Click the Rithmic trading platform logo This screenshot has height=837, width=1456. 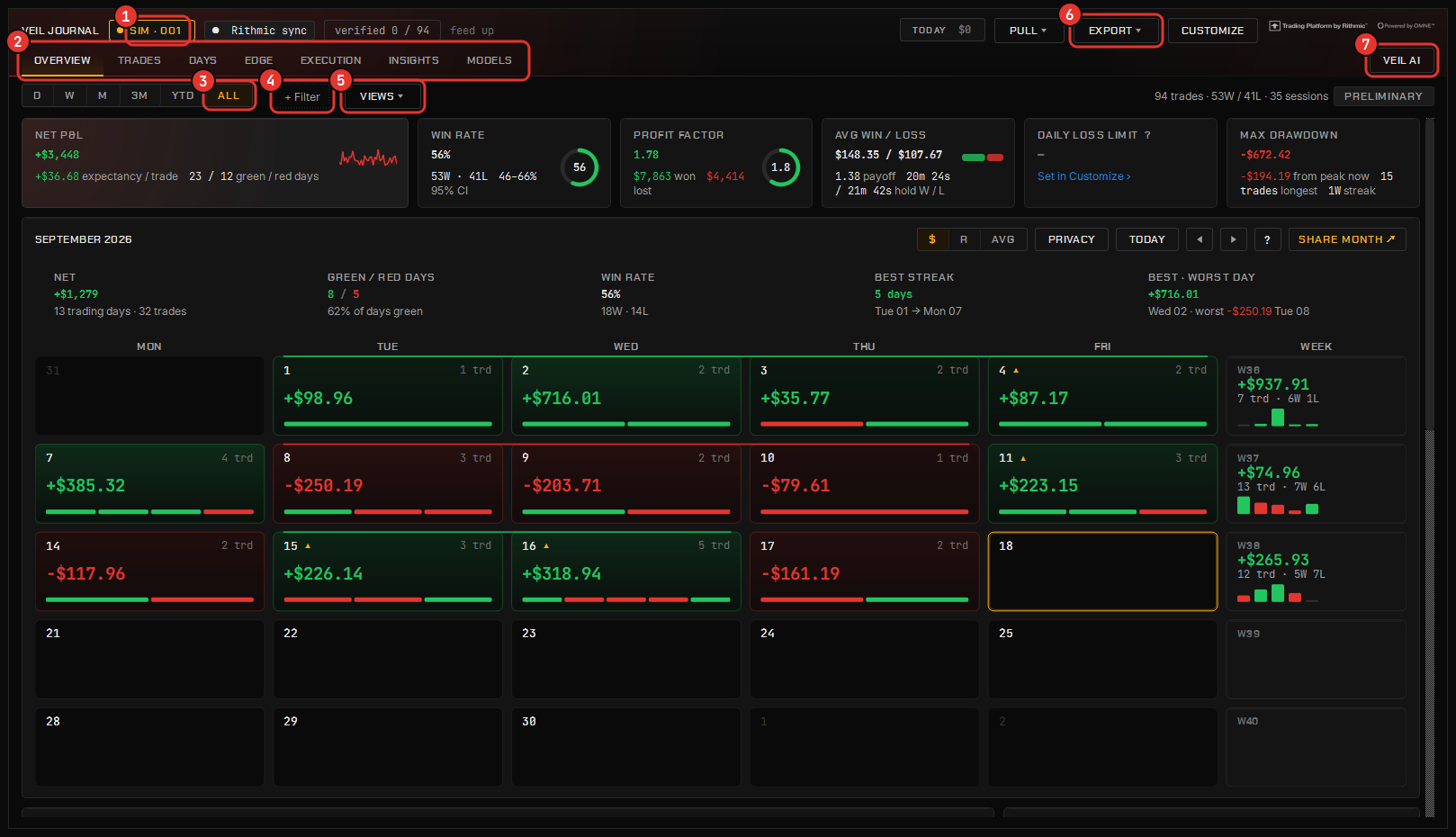1317,26
